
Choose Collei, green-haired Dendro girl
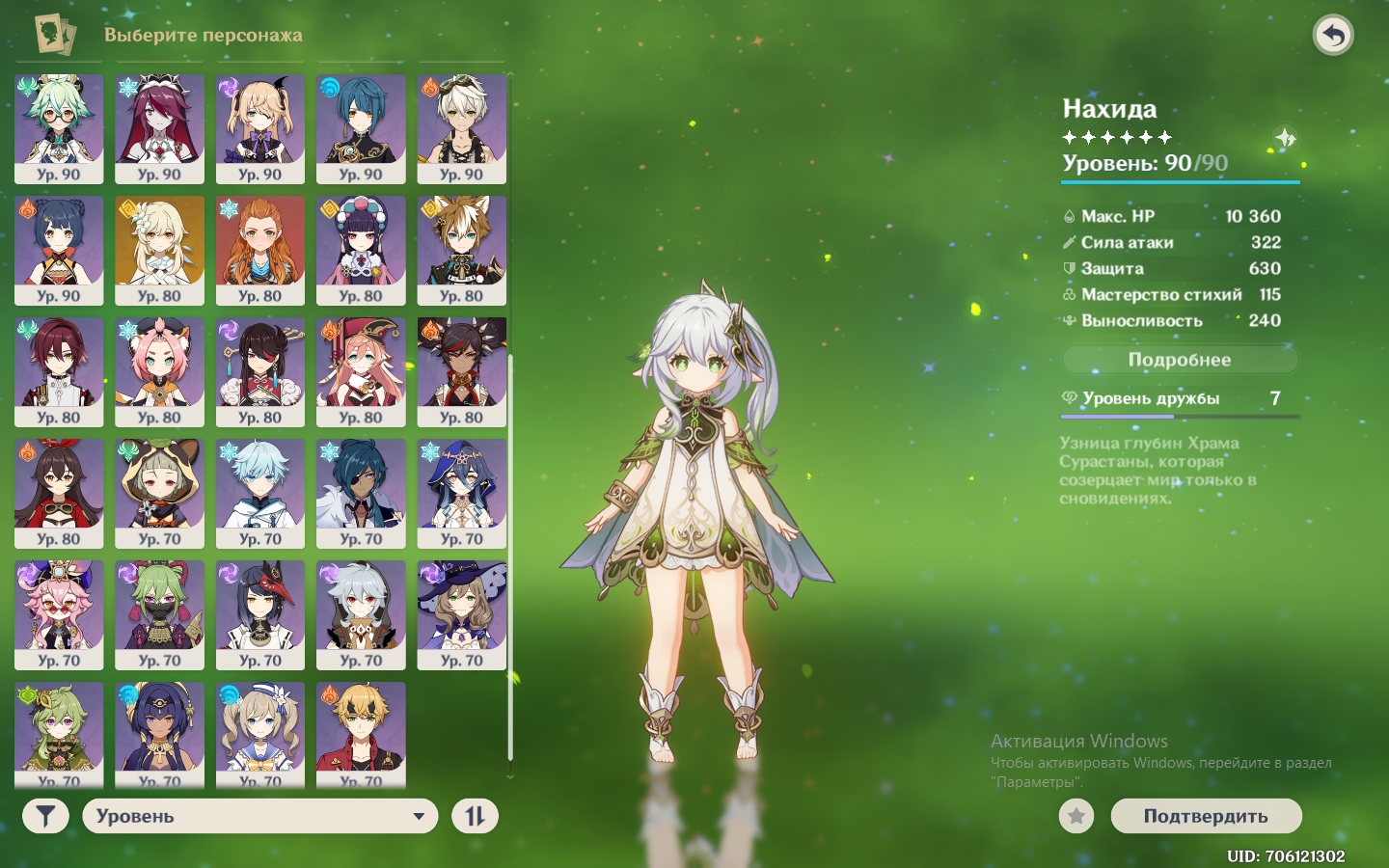(x=59, y=735)
